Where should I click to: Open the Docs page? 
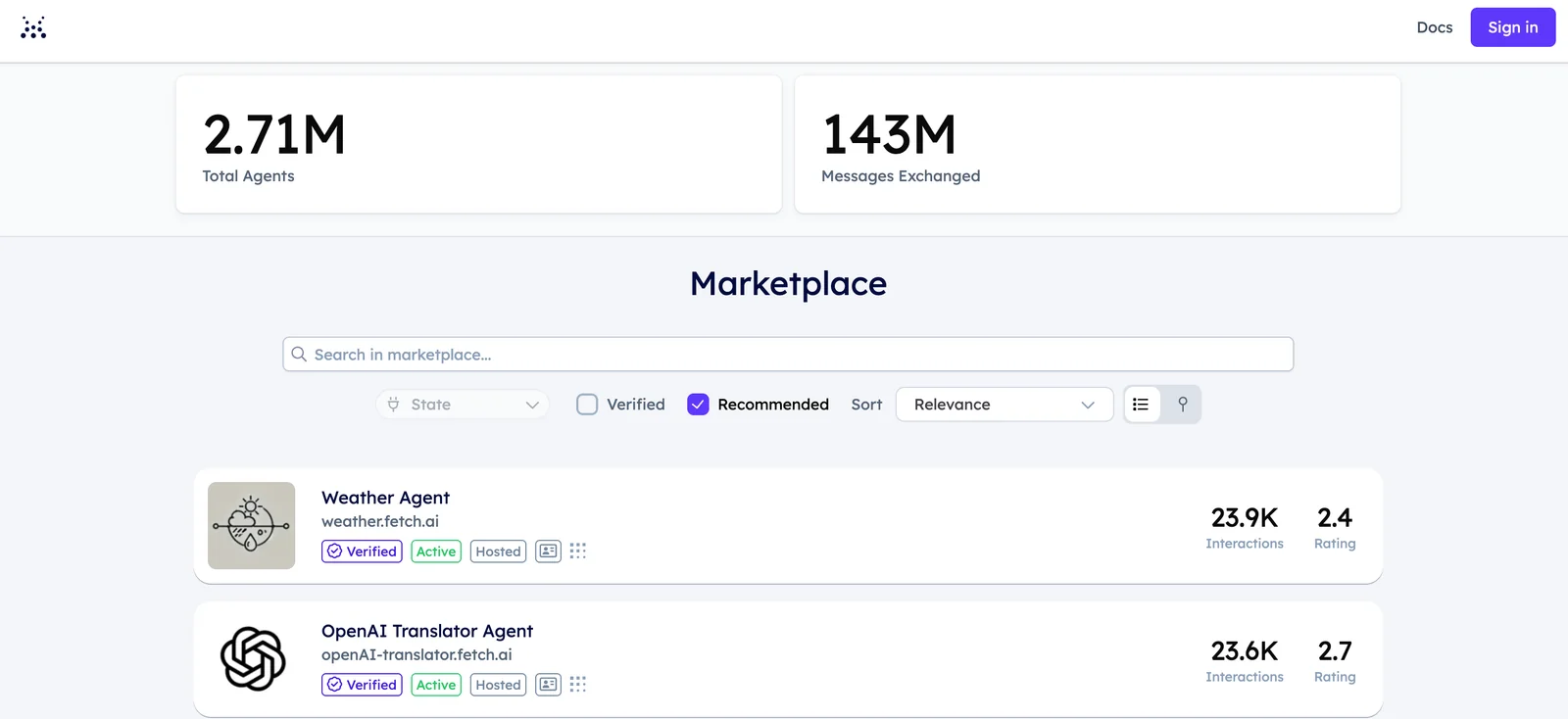coord(1434,27)
